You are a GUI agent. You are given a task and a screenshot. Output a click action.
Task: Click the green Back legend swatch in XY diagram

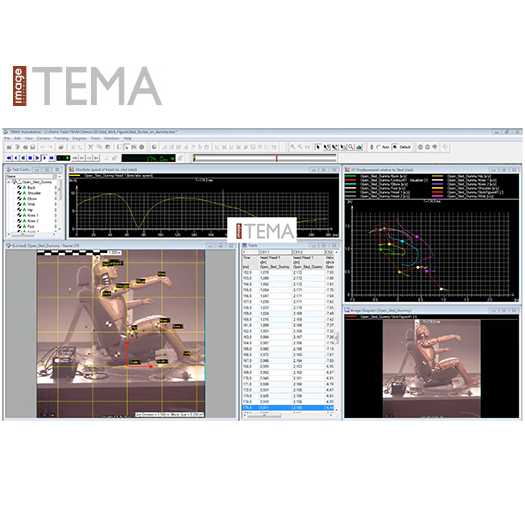[x=350, y=176]
